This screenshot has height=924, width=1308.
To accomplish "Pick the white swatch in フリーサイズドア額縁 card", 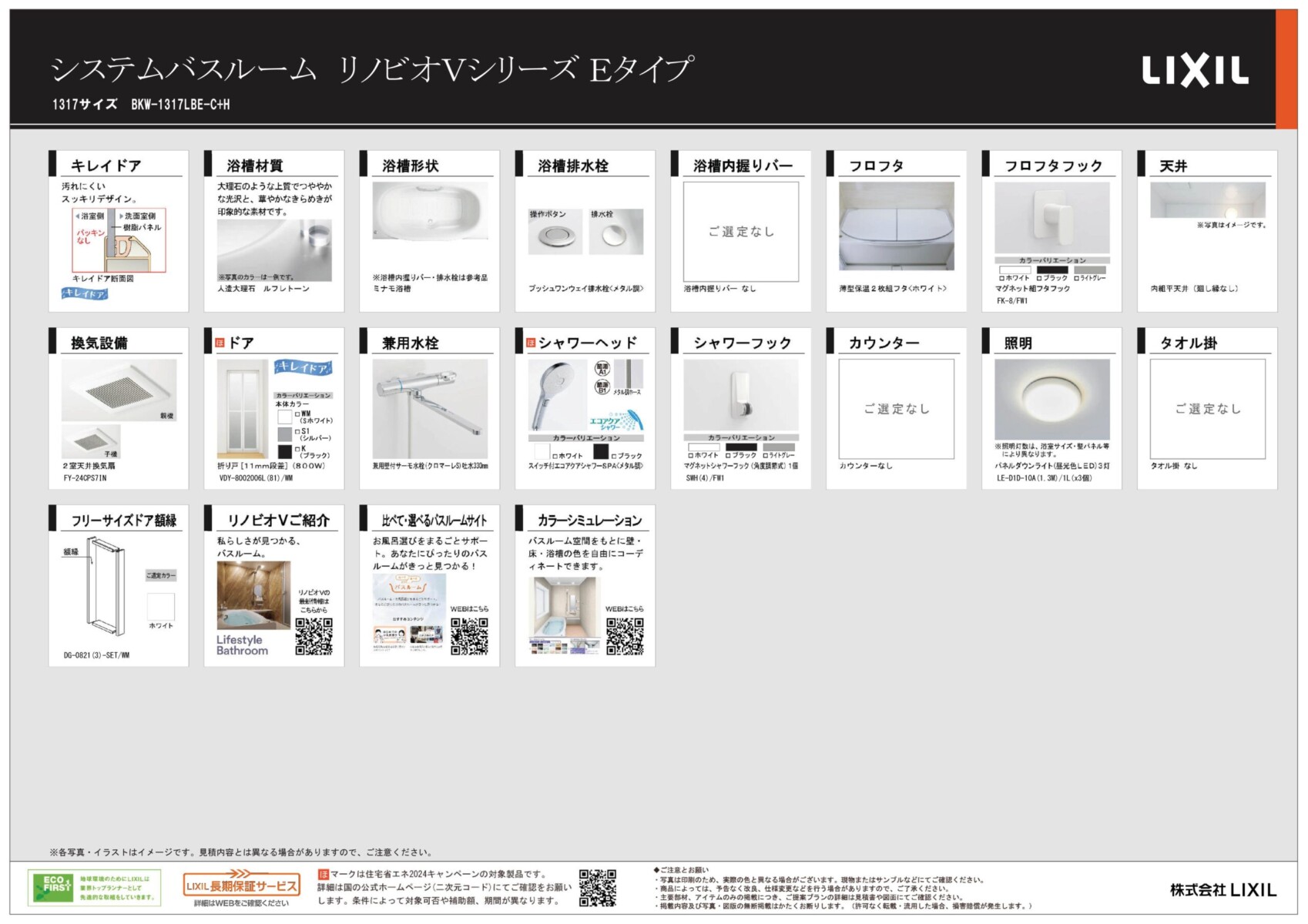I will click(x=161, y=606).
